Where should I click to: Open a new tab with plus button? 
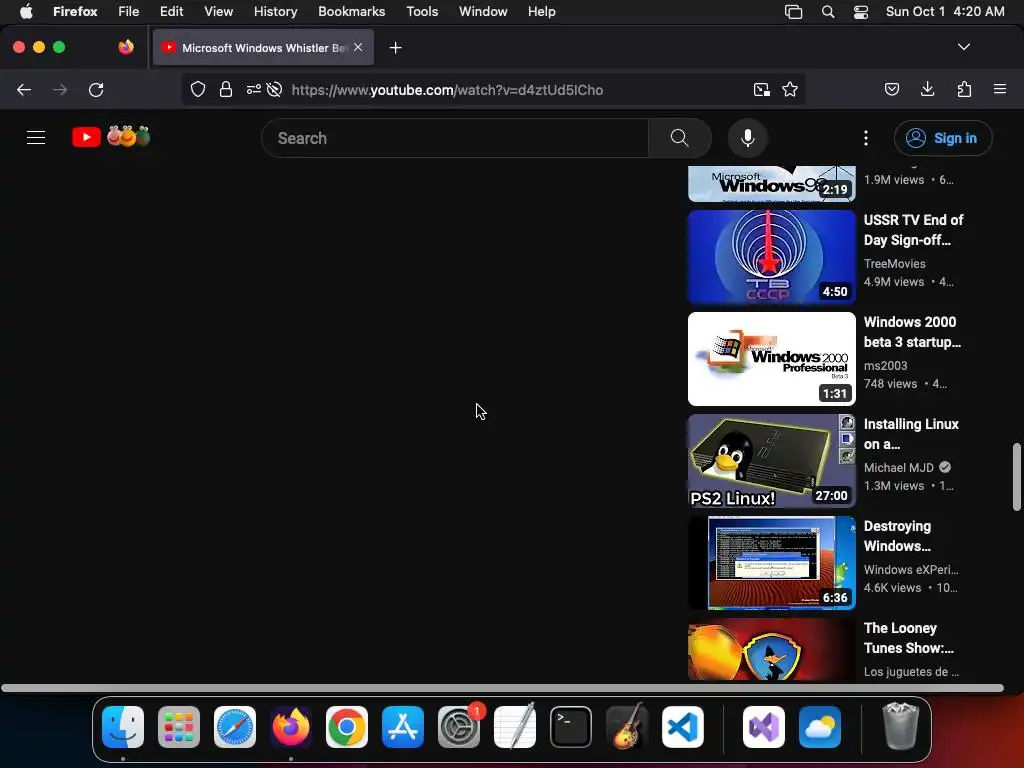pyautogui.click(x=395, y=48)
